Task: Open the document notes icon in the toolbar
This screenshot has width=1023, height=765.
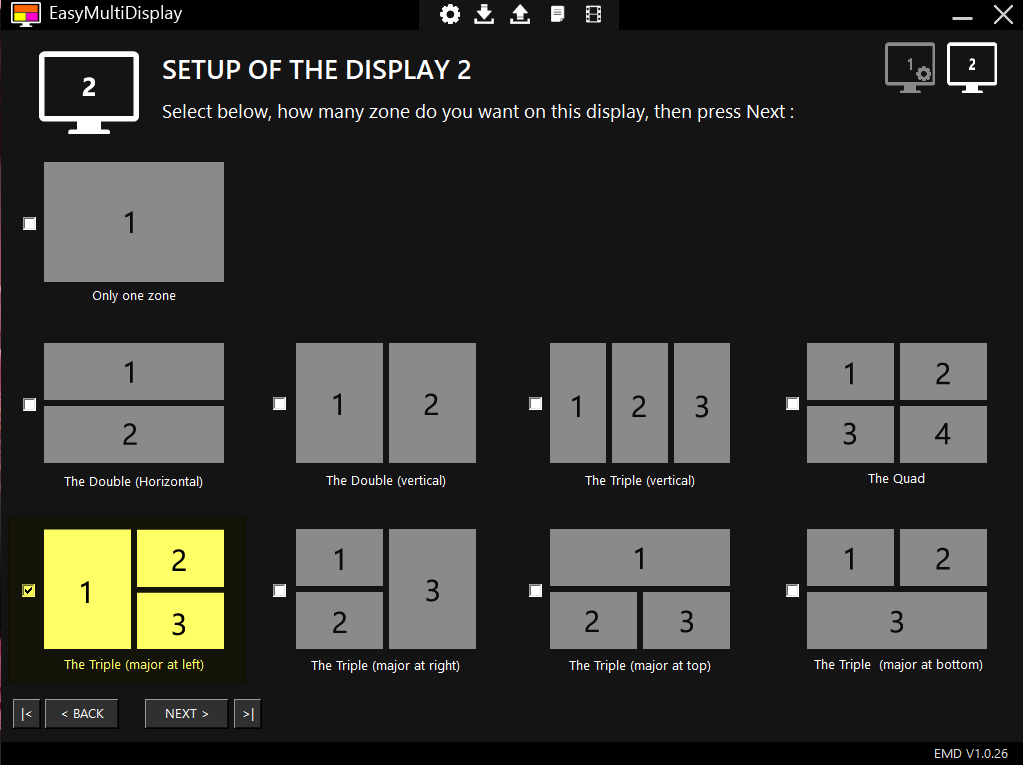Action: click(x=557, y=14)
